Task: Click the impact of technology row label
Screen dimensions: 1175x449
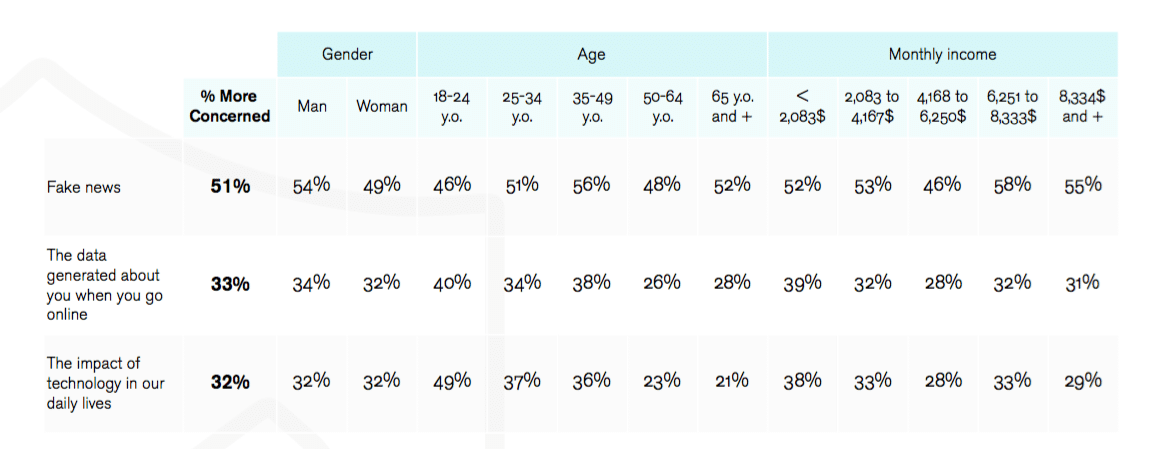Action: pos(106,383)
